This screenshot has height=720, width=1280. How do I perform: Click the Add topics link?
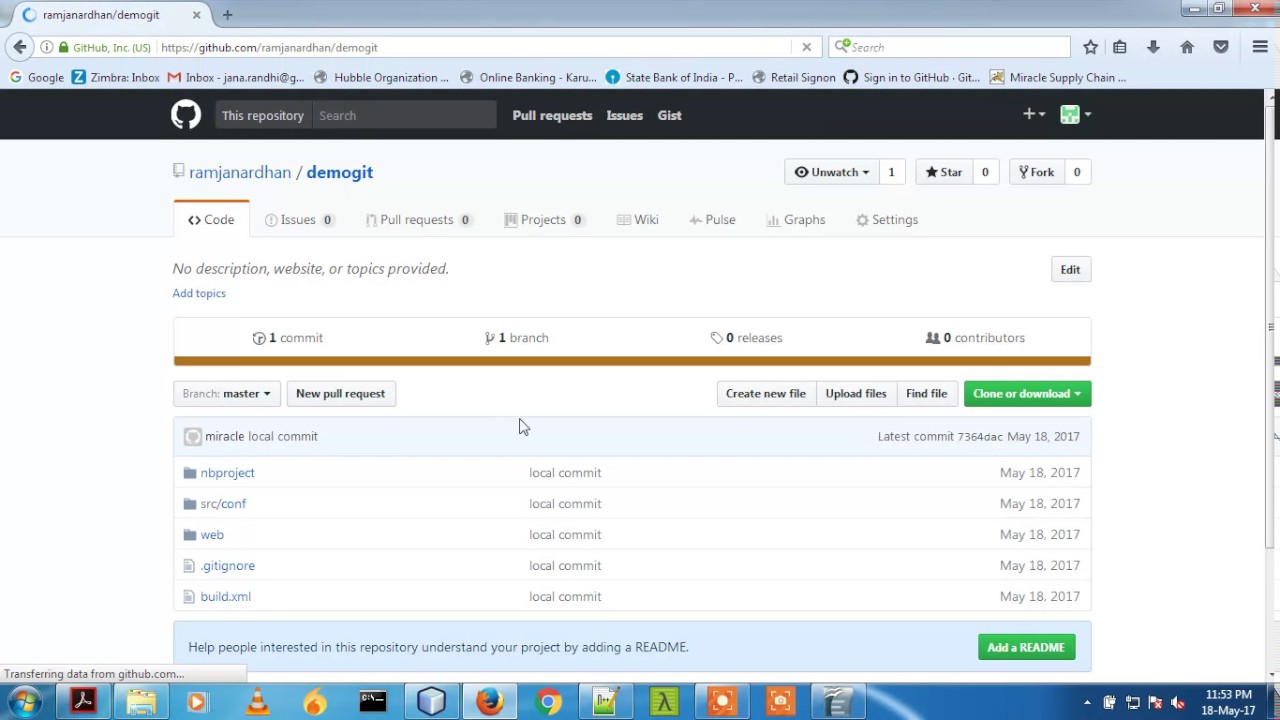click(199, 293)
